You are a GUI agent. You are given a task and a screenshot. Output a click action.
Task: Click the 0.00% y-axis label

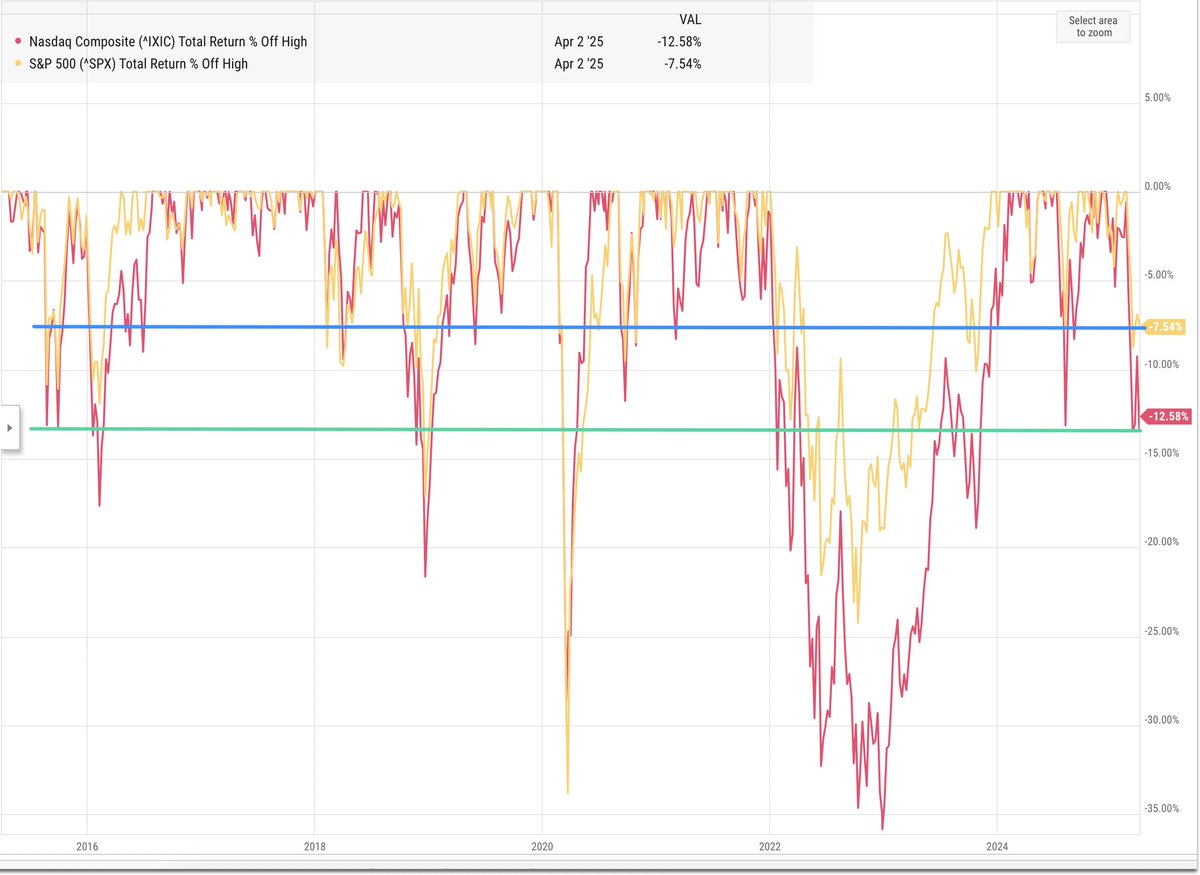point(1156,186)
